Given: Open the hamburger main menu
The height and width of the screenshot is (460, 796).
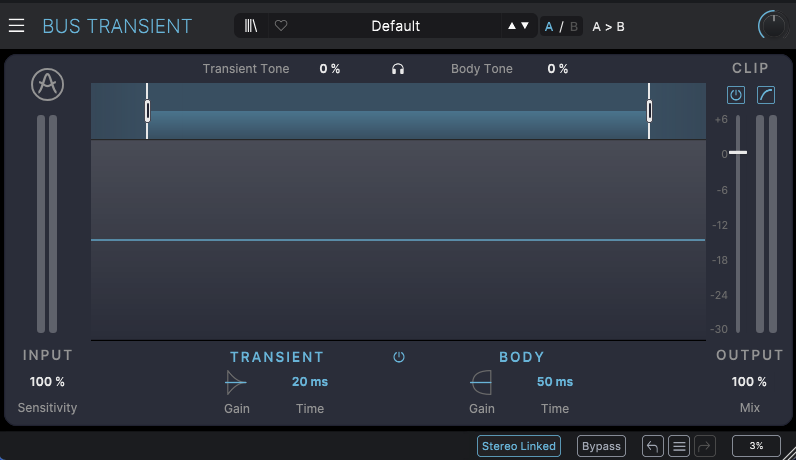Looking at the screenshot, I should [x=17, y=26].
